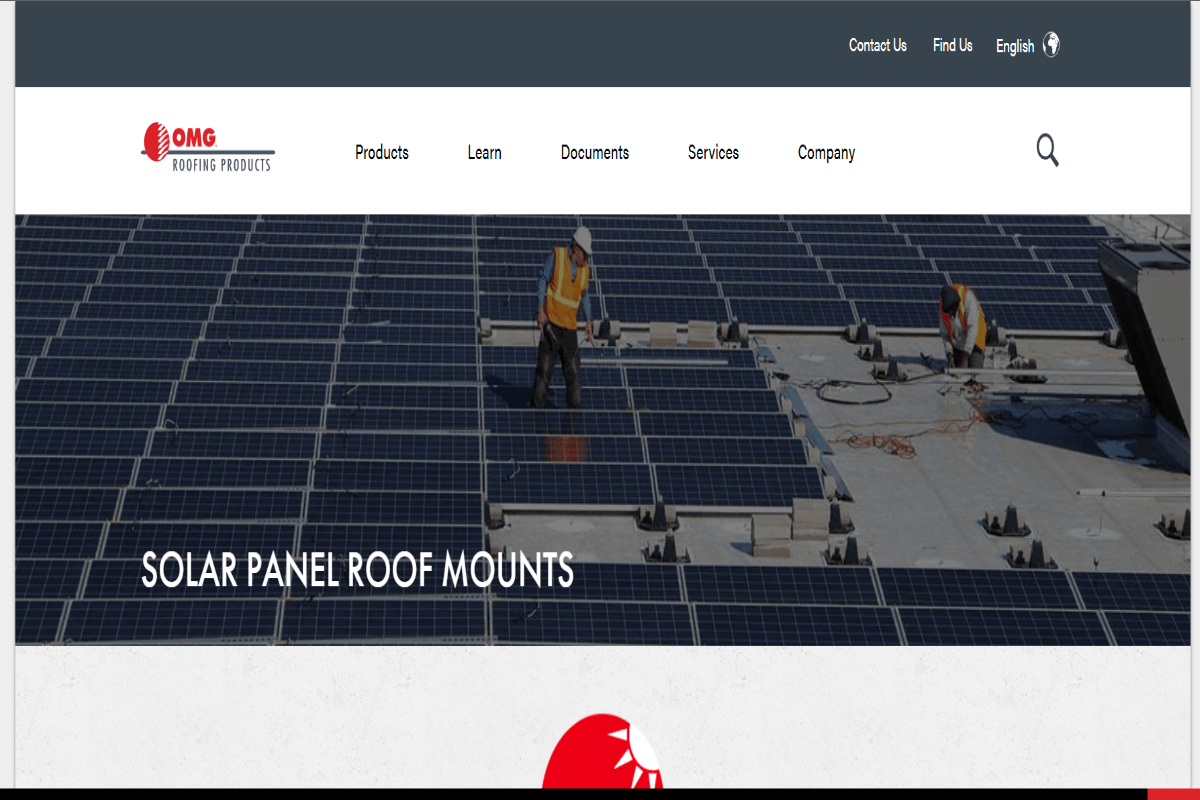Click the SOLAR PANEL ROOF MOUNTS heading
The height and width of the screenshot is (800, 1200).
[x=358, y=571]
